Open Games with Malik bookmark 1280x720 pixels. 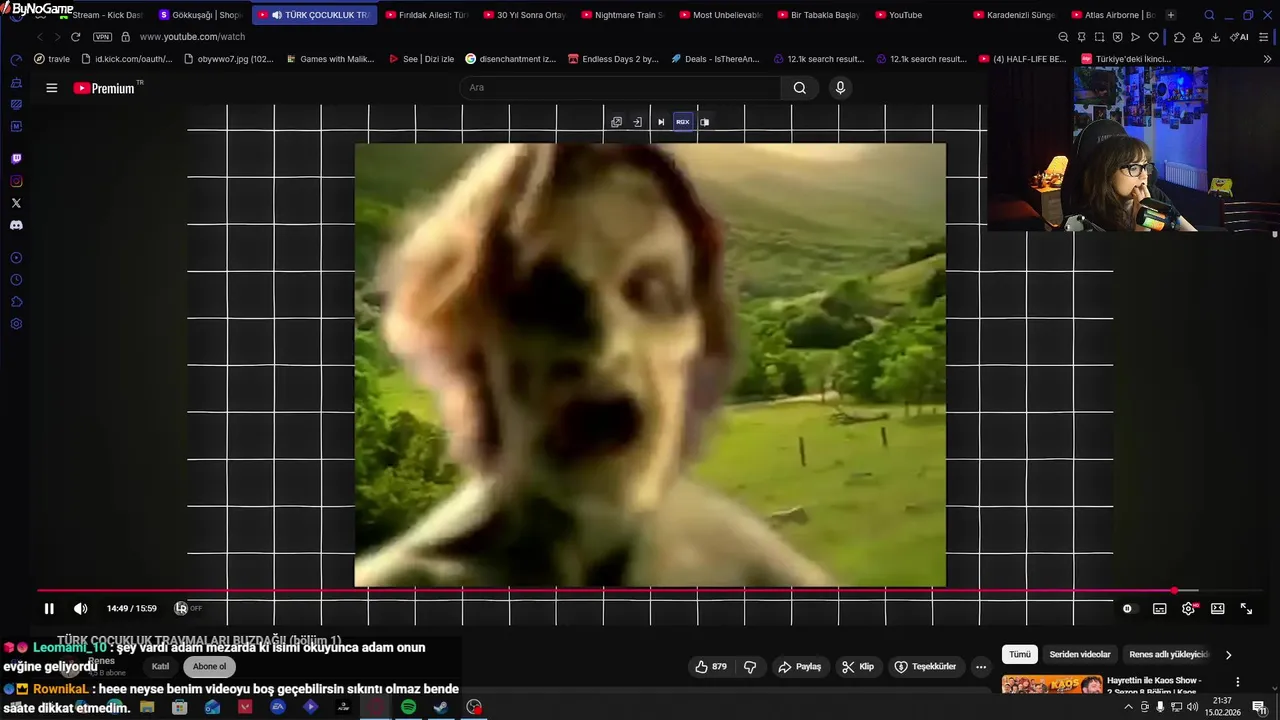330,59
